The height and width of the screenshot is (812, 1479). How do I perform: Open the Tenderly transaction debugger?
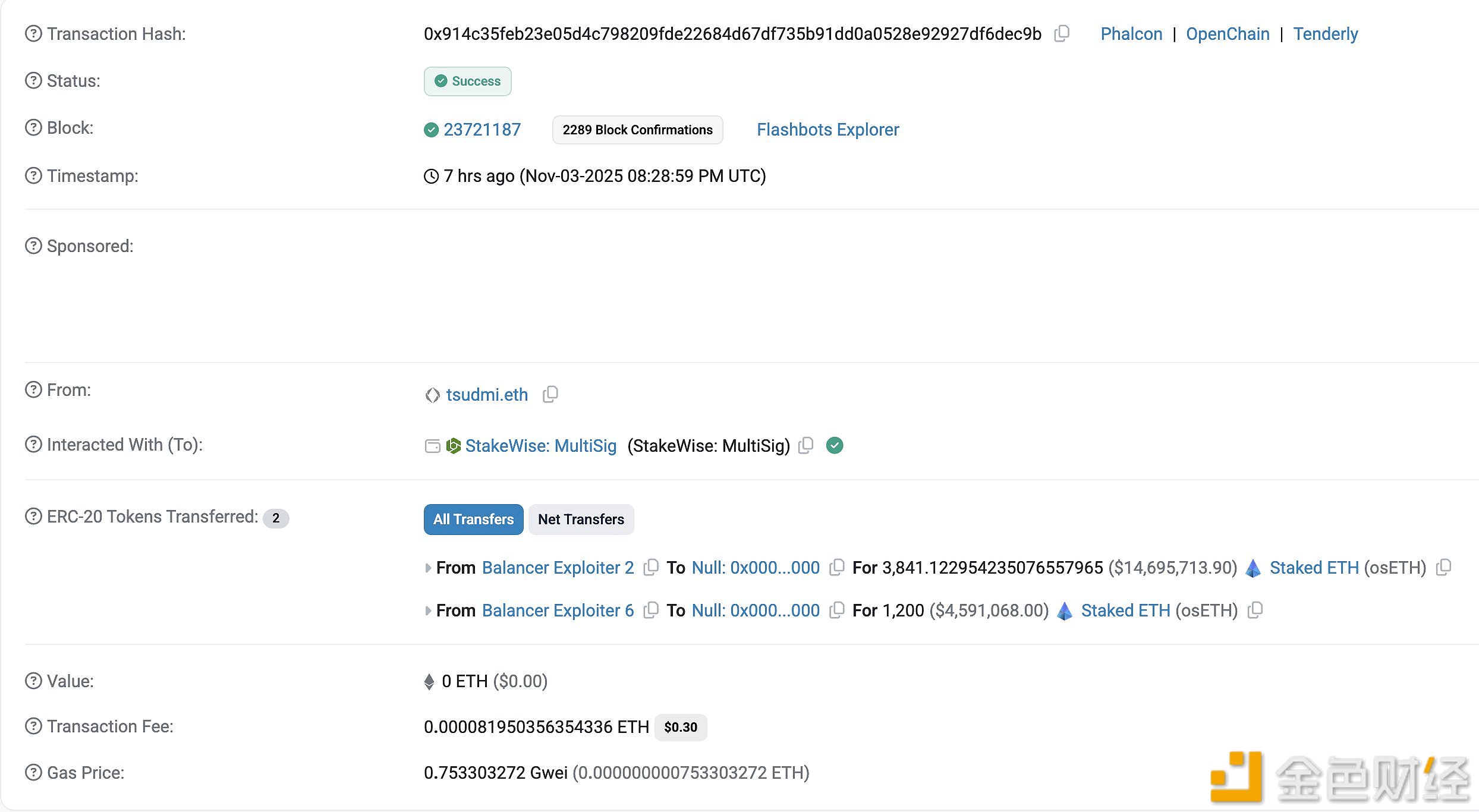click(x=1325, y=34)
